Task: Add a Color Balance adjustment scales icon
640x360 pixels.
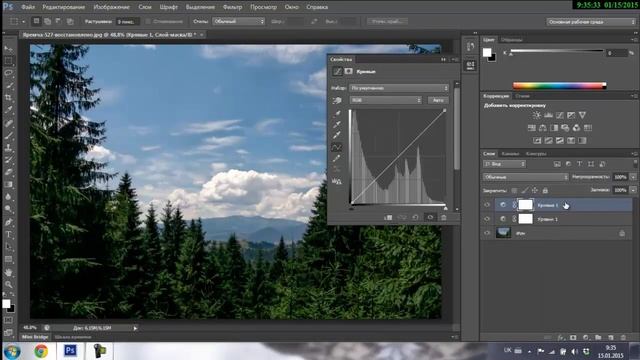Action: (542, 128)
